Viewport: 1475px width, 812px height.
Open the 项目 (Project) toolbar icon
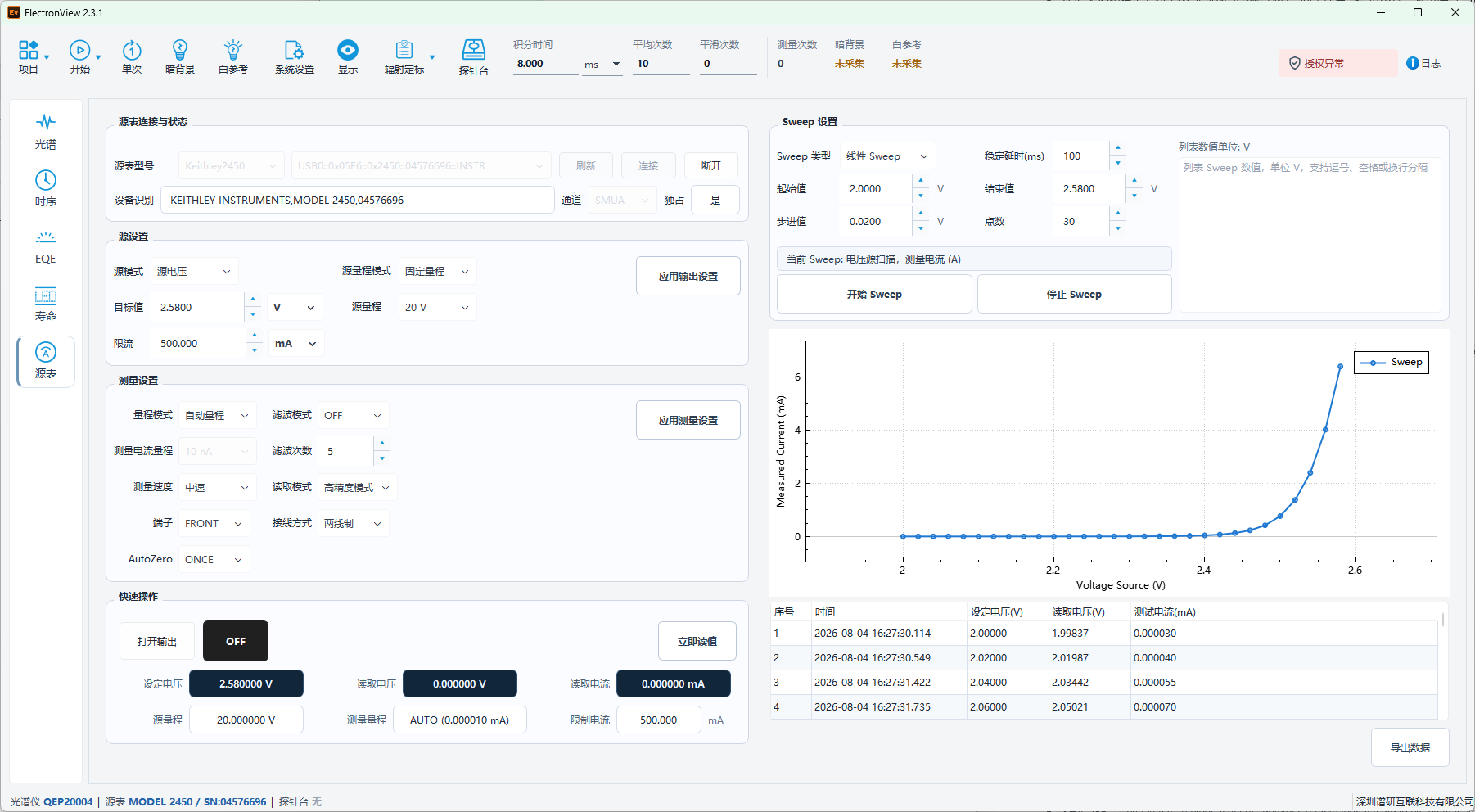click(29, 56)
